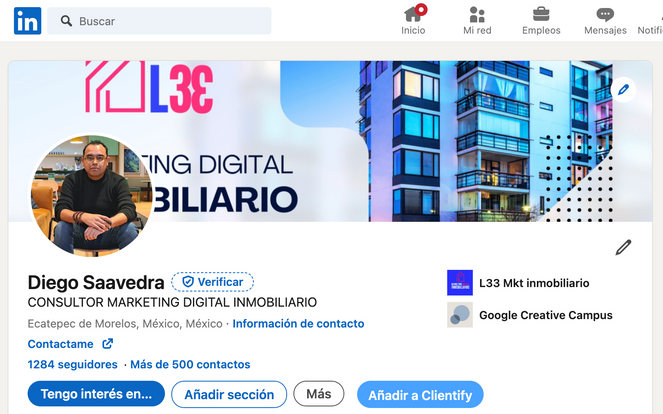
Task: Open the L33 Mkt inmobiliario company entry
Action: point(518,282)
